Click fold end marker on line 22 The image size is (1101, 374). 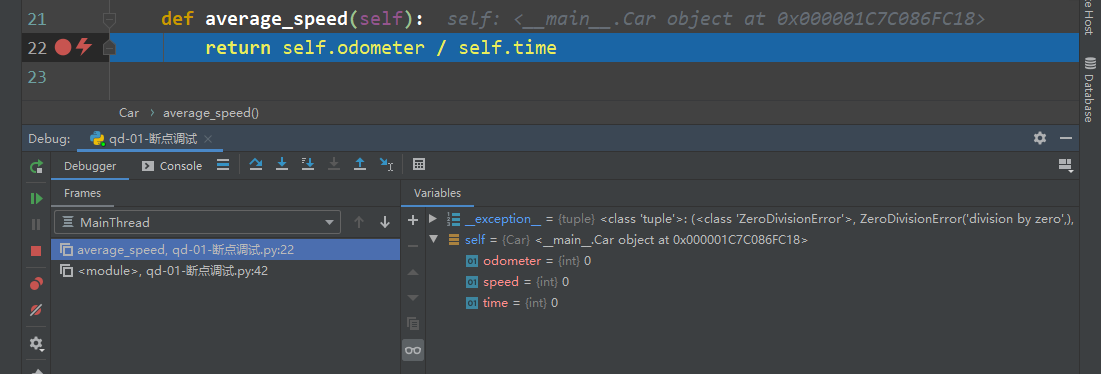tap(109, 48)
